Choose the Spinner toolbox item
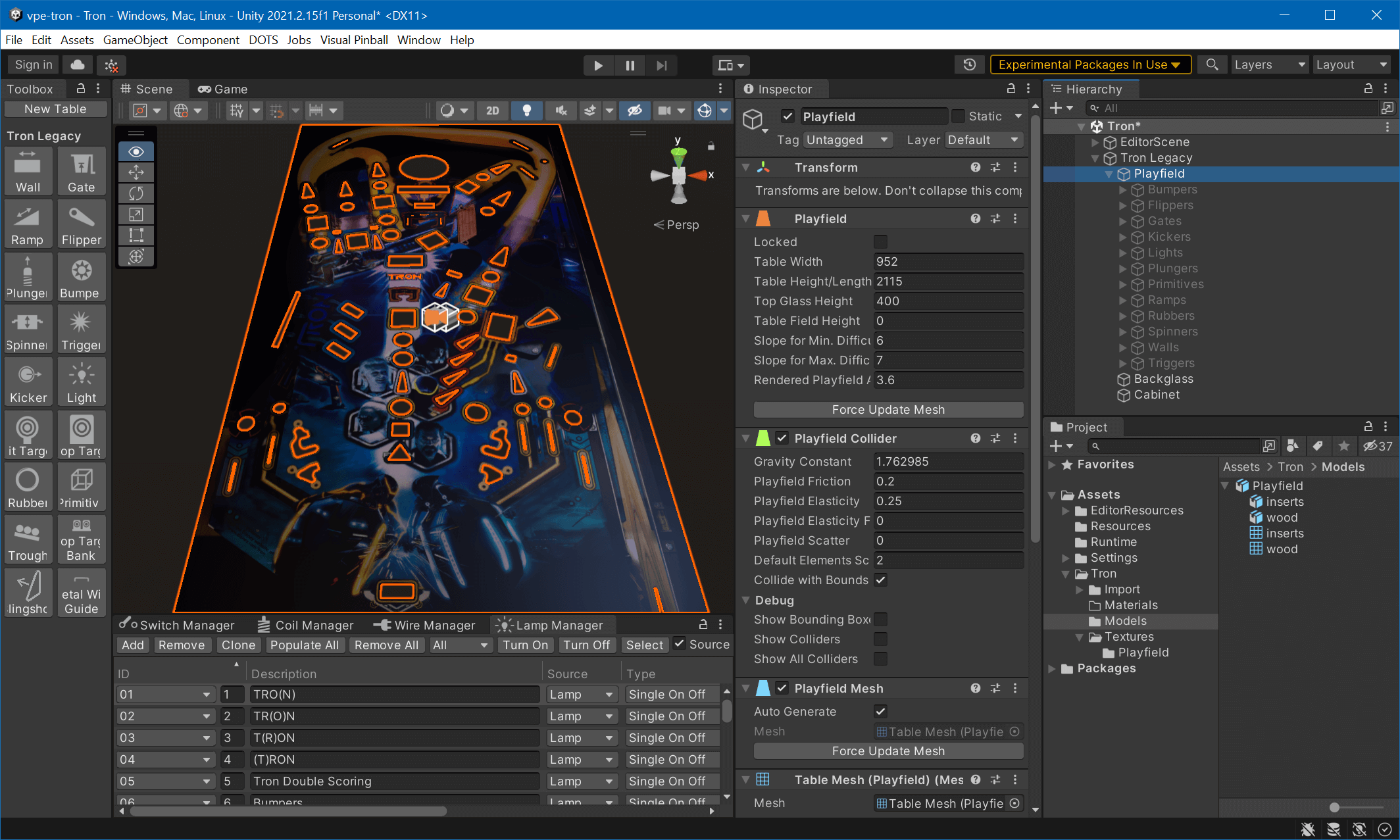This screenshot has width=1400, height=840. pos(28,330)
